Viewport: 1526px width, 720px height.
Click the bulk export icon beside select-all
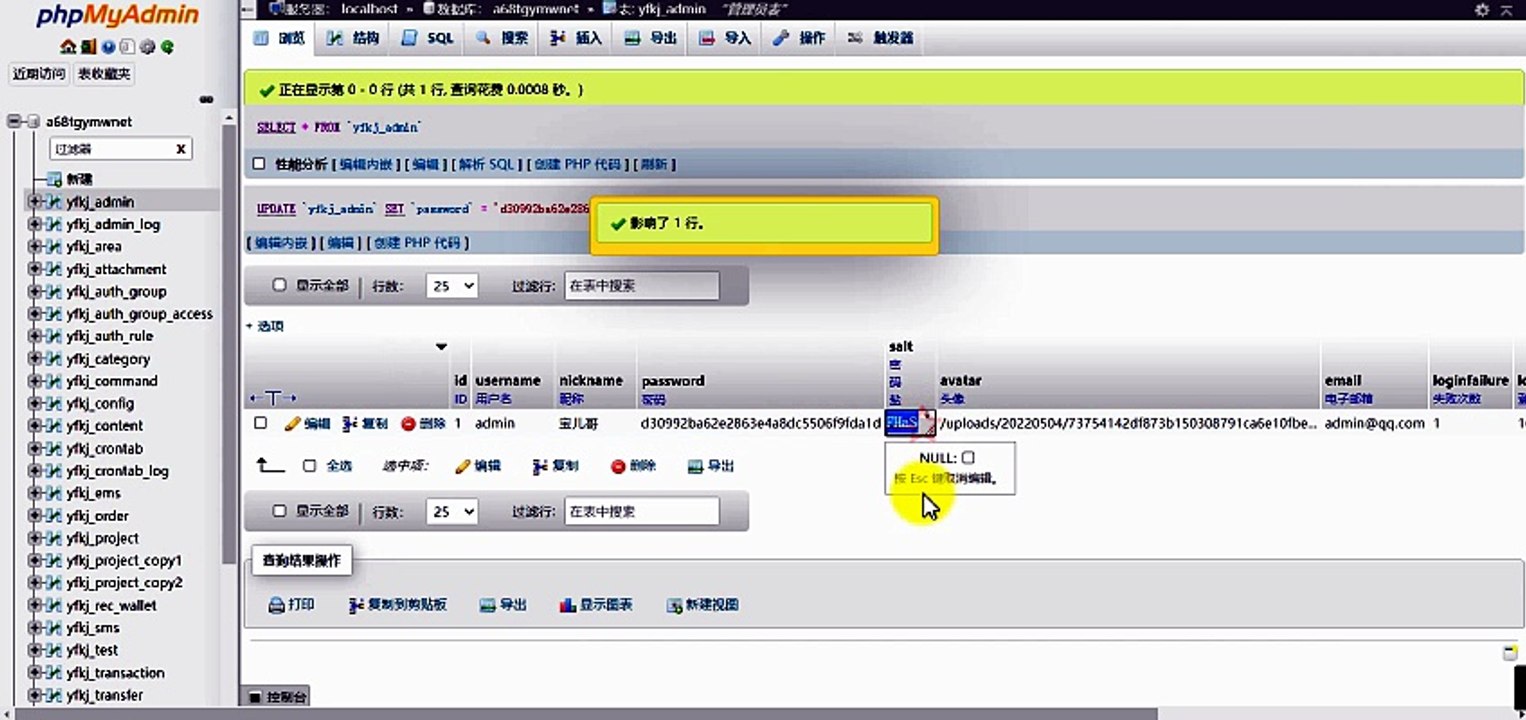(x=696, y=466)
